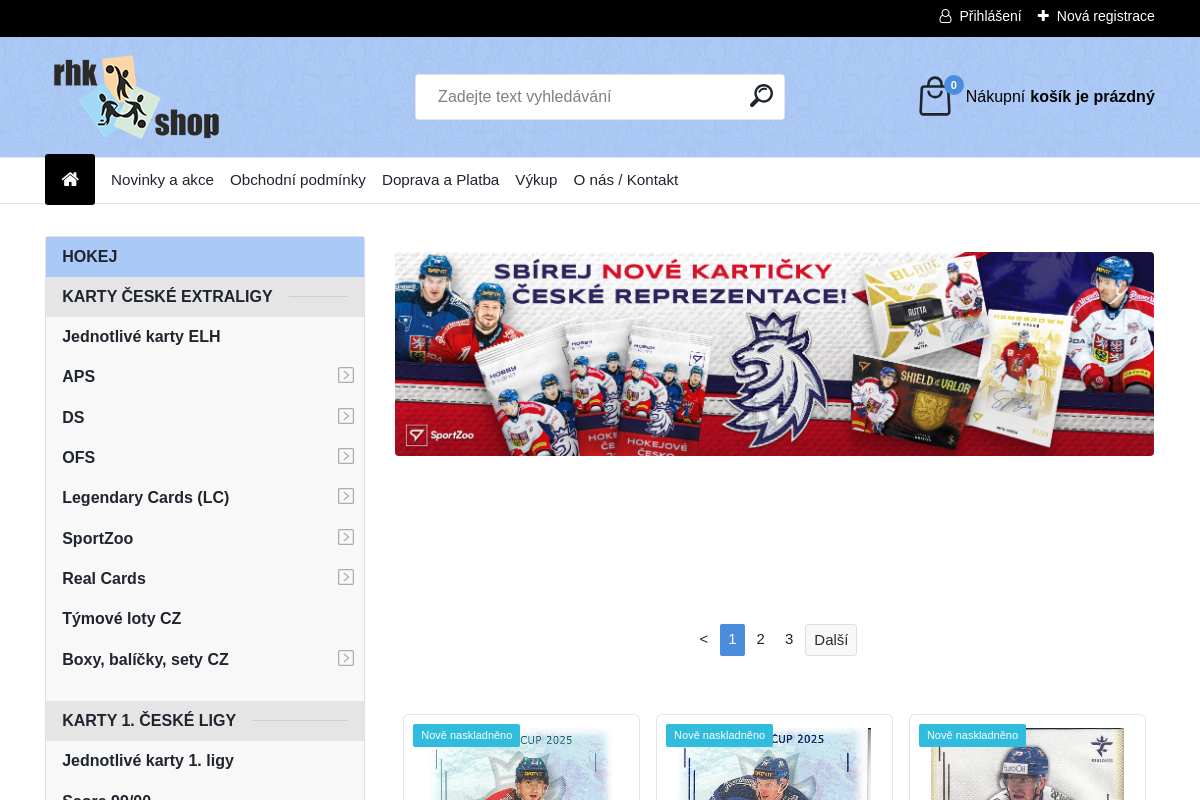Open Výkup menu item
This screenshot has height=800, width=1200.
click(536, 180)
